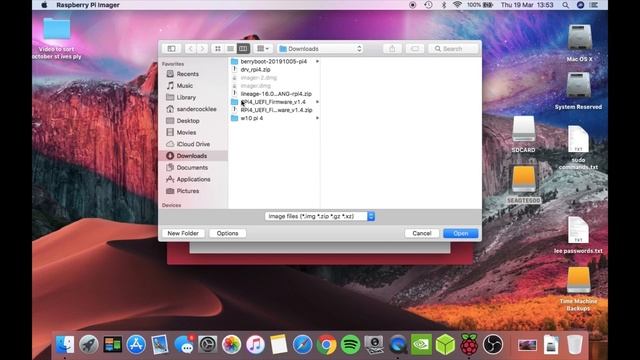Image resolution: width=640 pixels, height=360 pixels.
Task: Open OBS from the Dock
Action: (493, 344)
